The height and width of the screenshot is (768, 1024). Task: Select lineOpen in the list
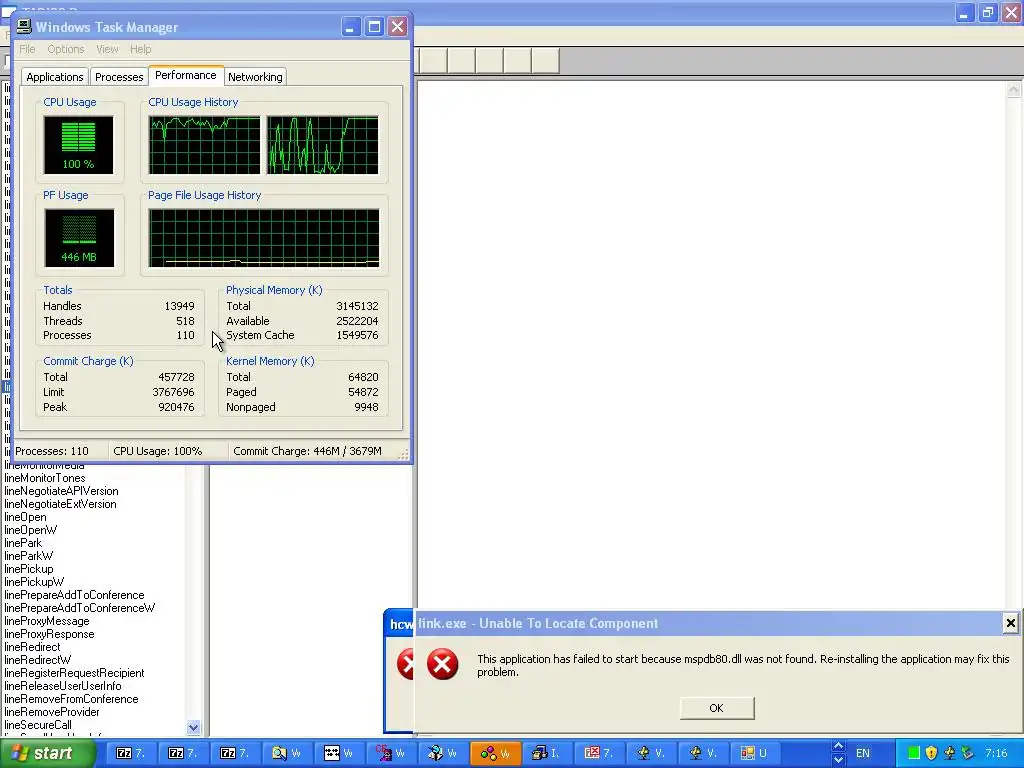pyautogui.click(x=25, y=517)
